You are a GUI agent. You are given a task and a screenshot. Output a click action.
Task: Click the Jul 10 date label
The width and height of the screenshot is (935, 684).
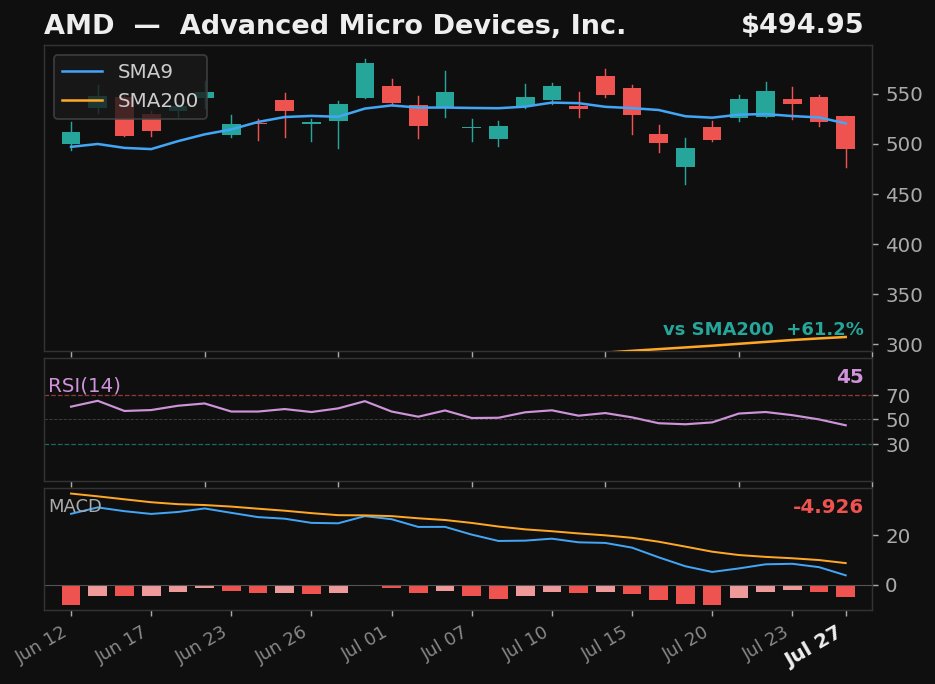point(522,644)
